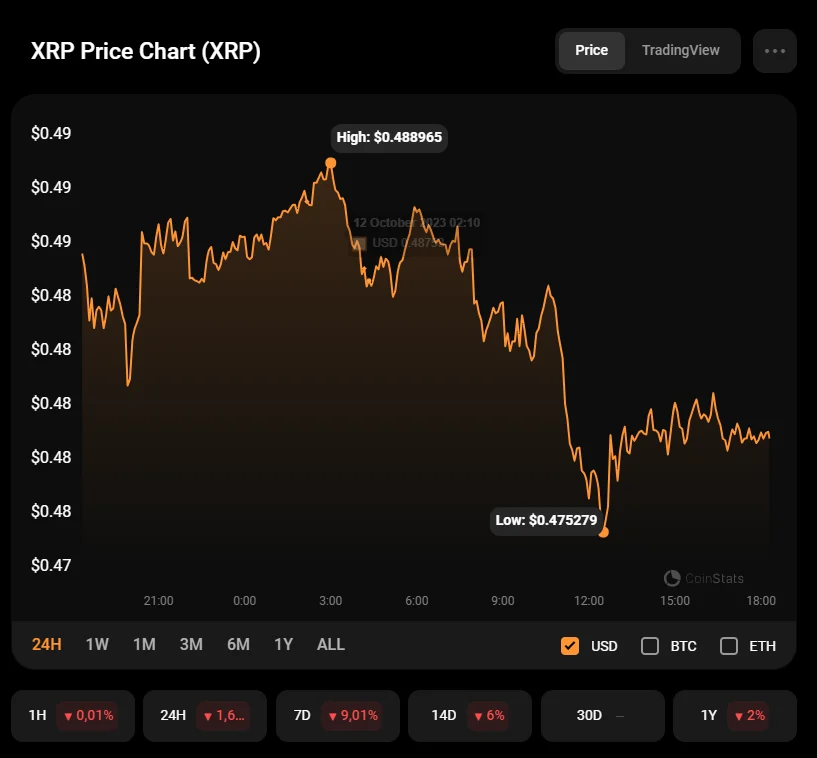The image size is (817, 758).
Task: Enable the BTC currency checkbox
Action: coord(650,645)
